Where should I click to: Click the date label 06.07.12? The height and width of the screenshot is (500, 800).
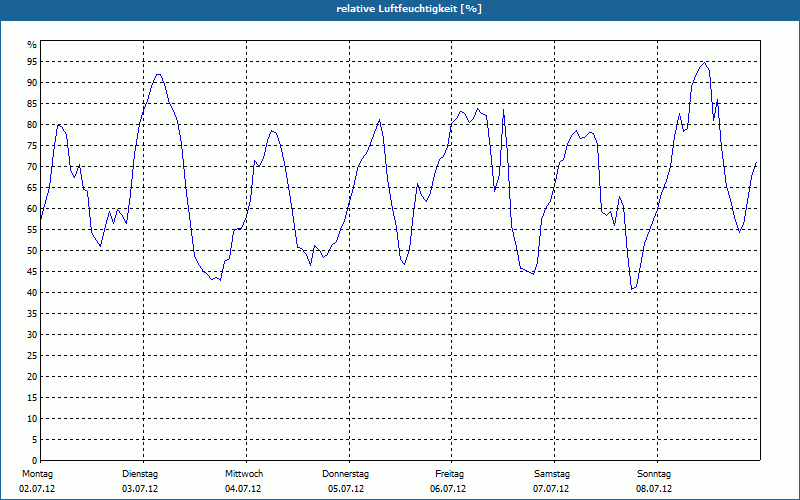click(x=448, y=489)
